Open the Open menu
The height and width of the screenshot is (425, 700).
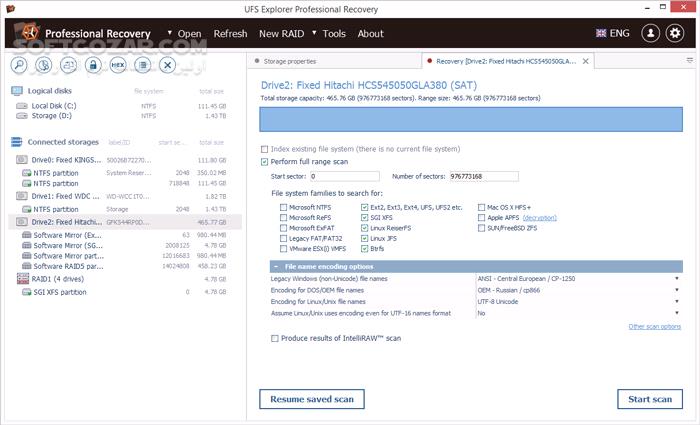(x=189, y=34)
